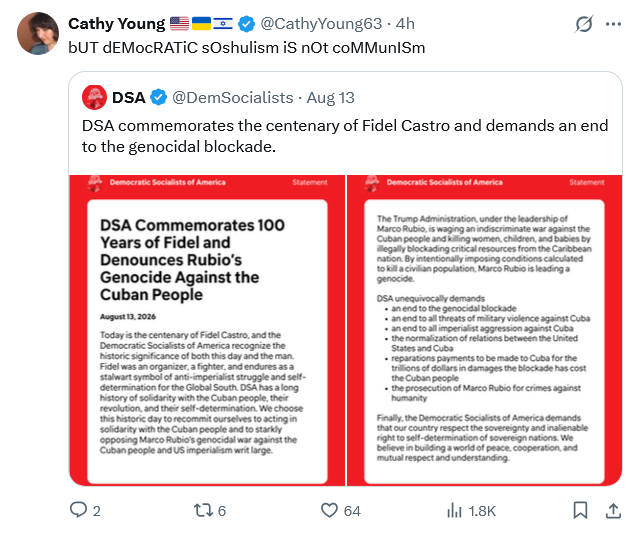640x533 pixels.
Task: View analytics via bar chart icon
Action: click(x=454, y=510)
